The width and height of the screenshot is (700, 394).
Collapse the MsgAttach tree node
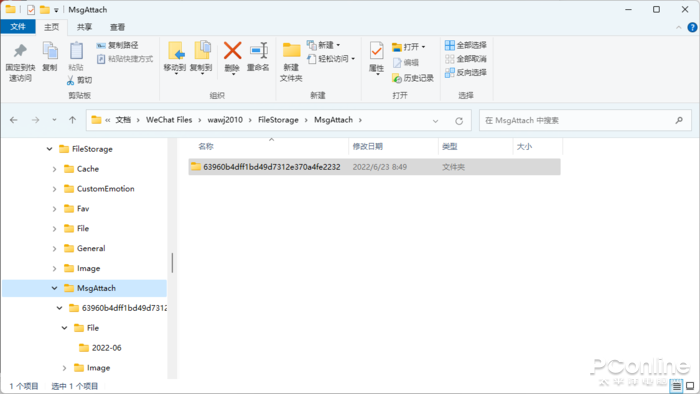[x=54, y=288]
